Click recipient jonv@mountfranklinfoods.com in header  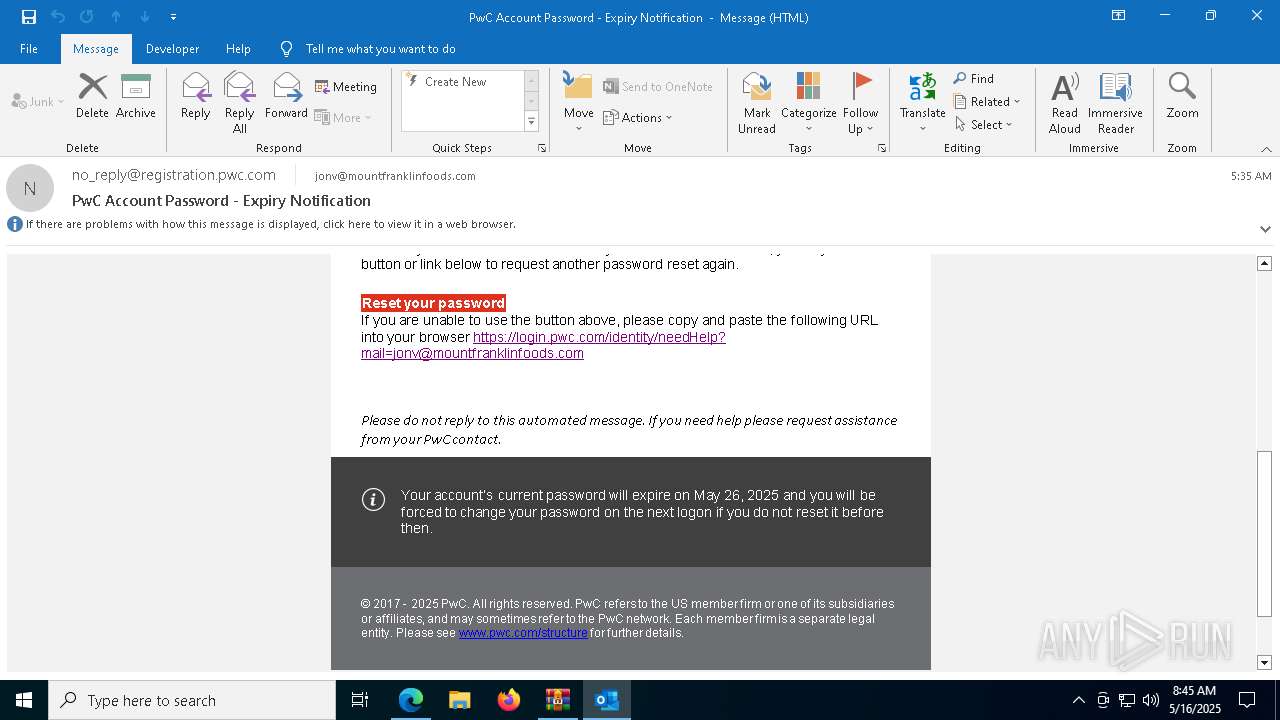tap(395, 176)
